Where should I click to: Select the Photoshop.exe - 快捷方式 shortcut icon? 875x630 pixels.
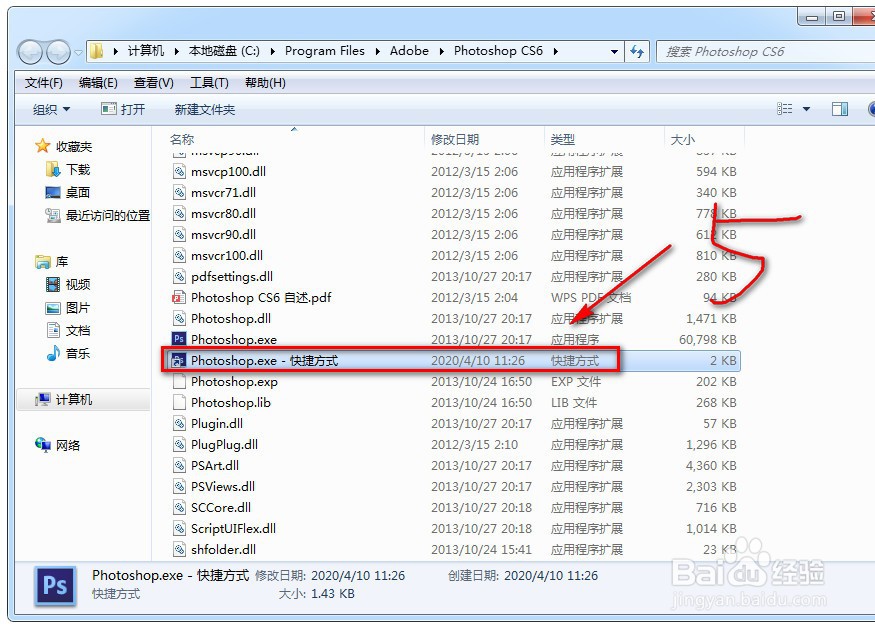tap(179, 360)
